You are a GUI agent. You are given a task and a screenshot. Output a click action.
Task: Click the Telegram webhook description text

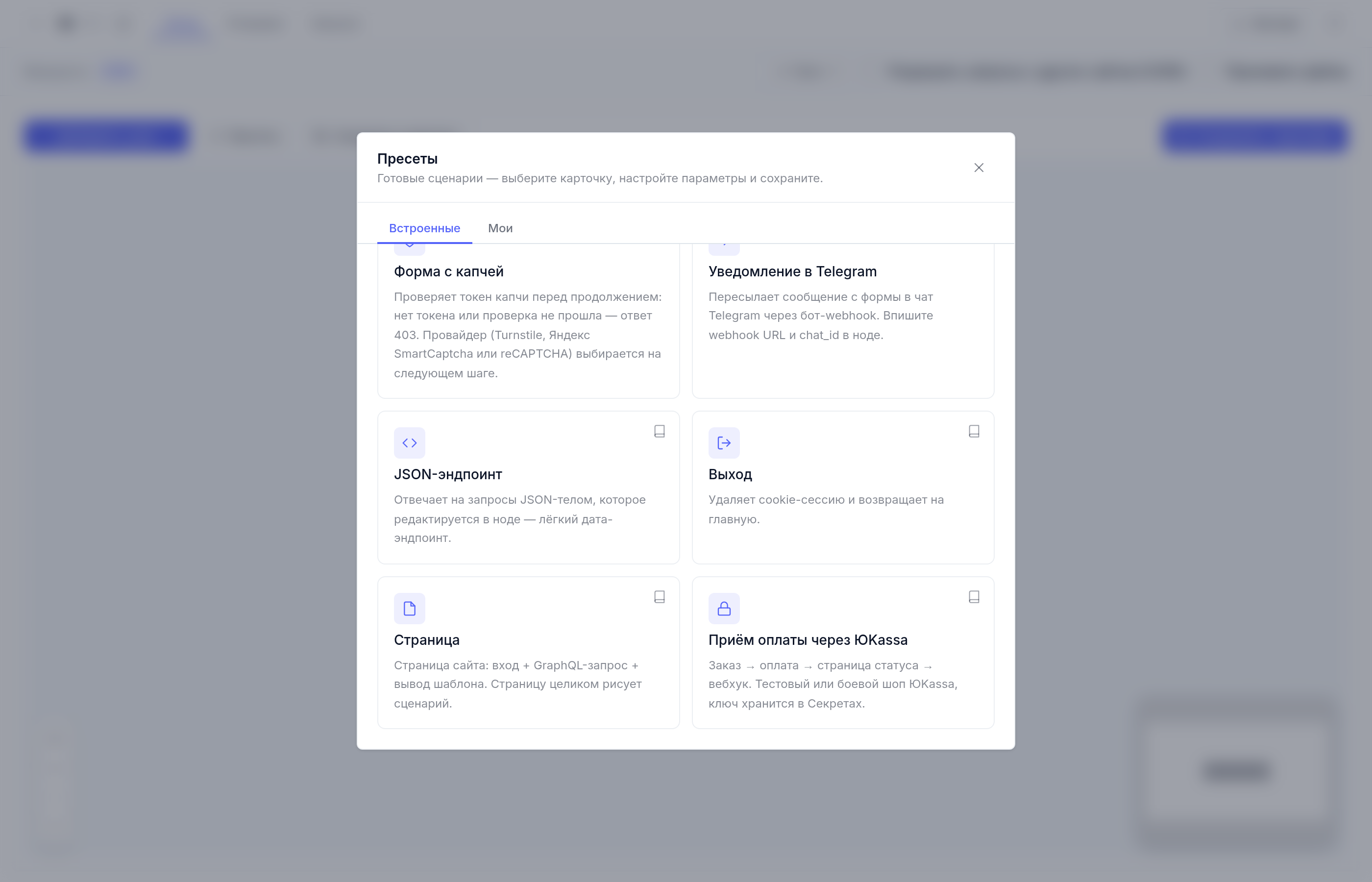(x=821, y=316)
